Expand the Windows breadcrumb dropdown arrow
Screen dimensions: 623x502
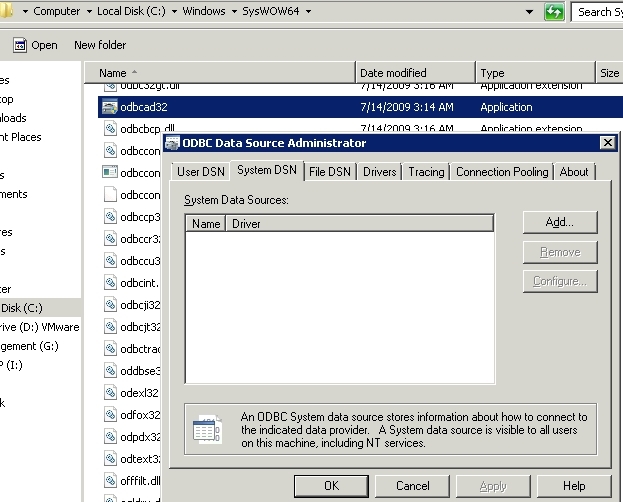(x=234, y=12)
